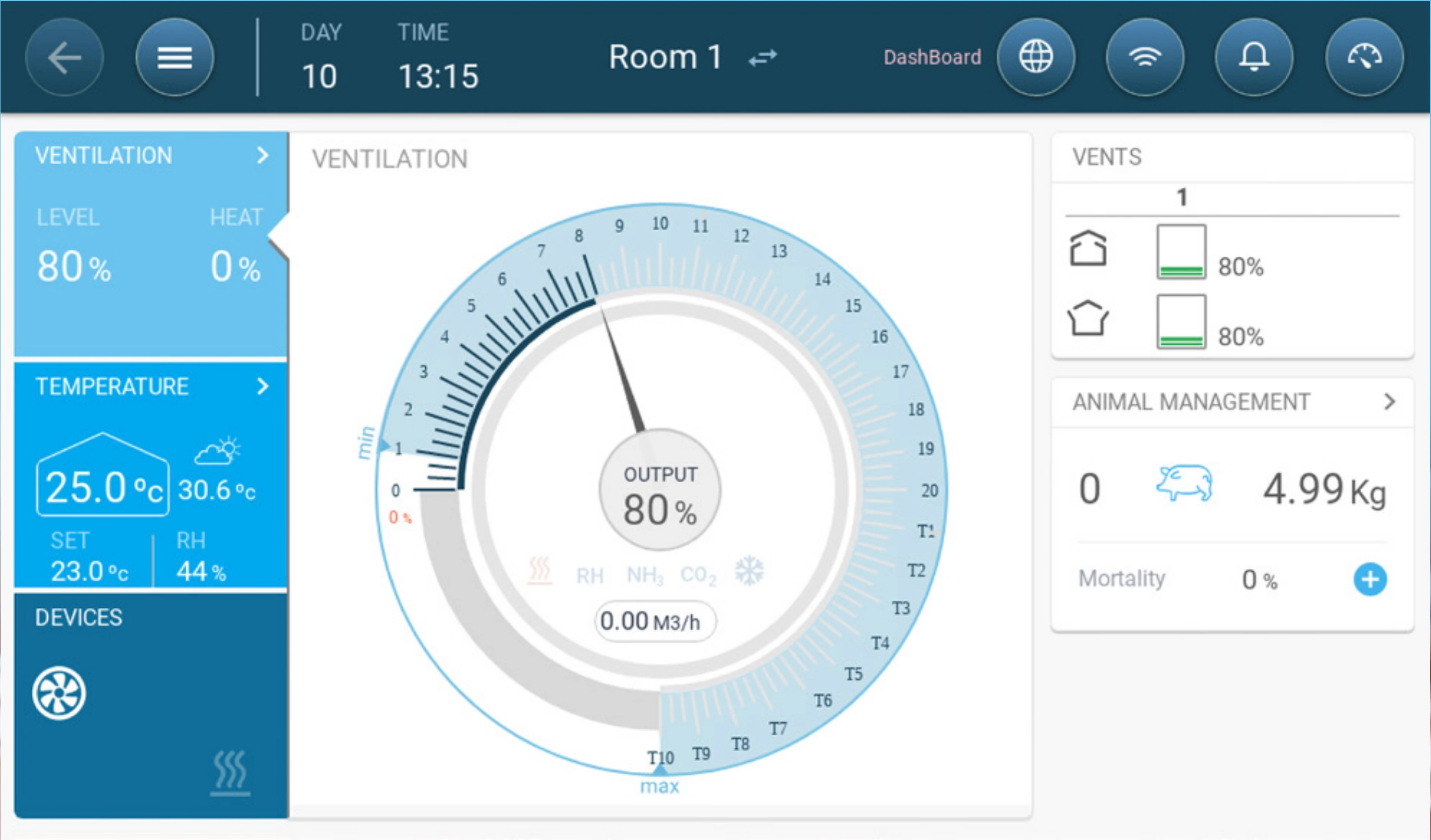The height and width of the screenshot is (840, 1431).
Task: Expand the Animal Management chevron
Action: click(x=1389, y=402)
